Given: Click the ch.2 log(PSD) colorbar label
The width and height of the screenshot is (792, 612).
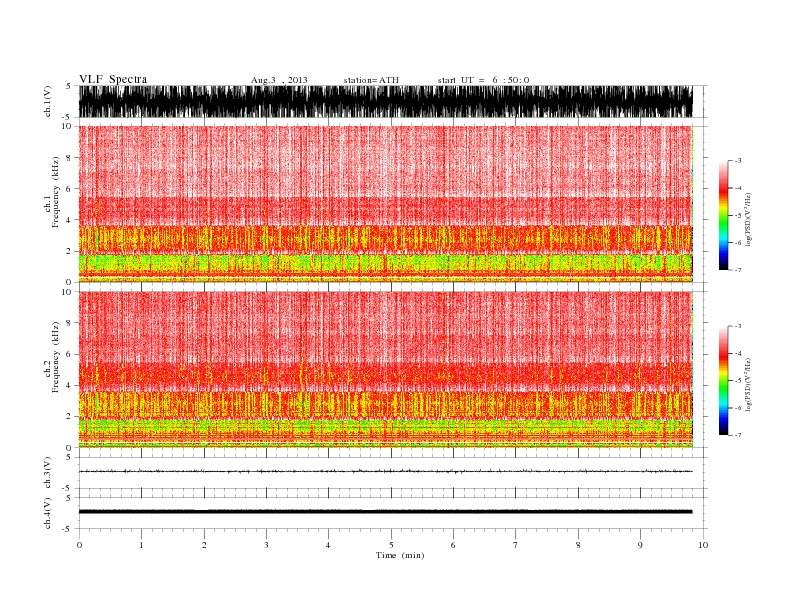Looking at the screenshot, I should [749, 384].
